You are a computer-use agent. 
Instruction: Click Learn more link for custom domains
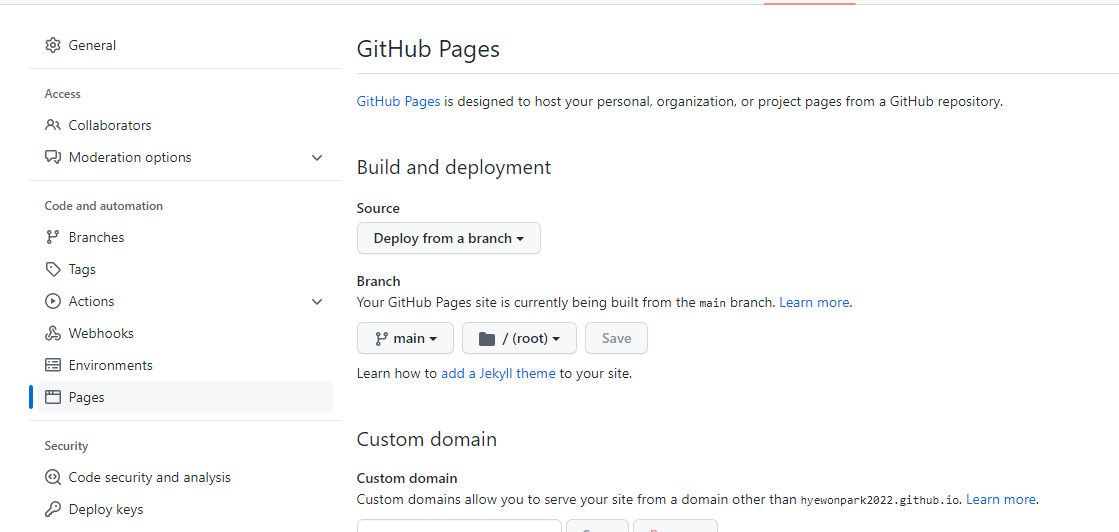(x=1001, y=498)
